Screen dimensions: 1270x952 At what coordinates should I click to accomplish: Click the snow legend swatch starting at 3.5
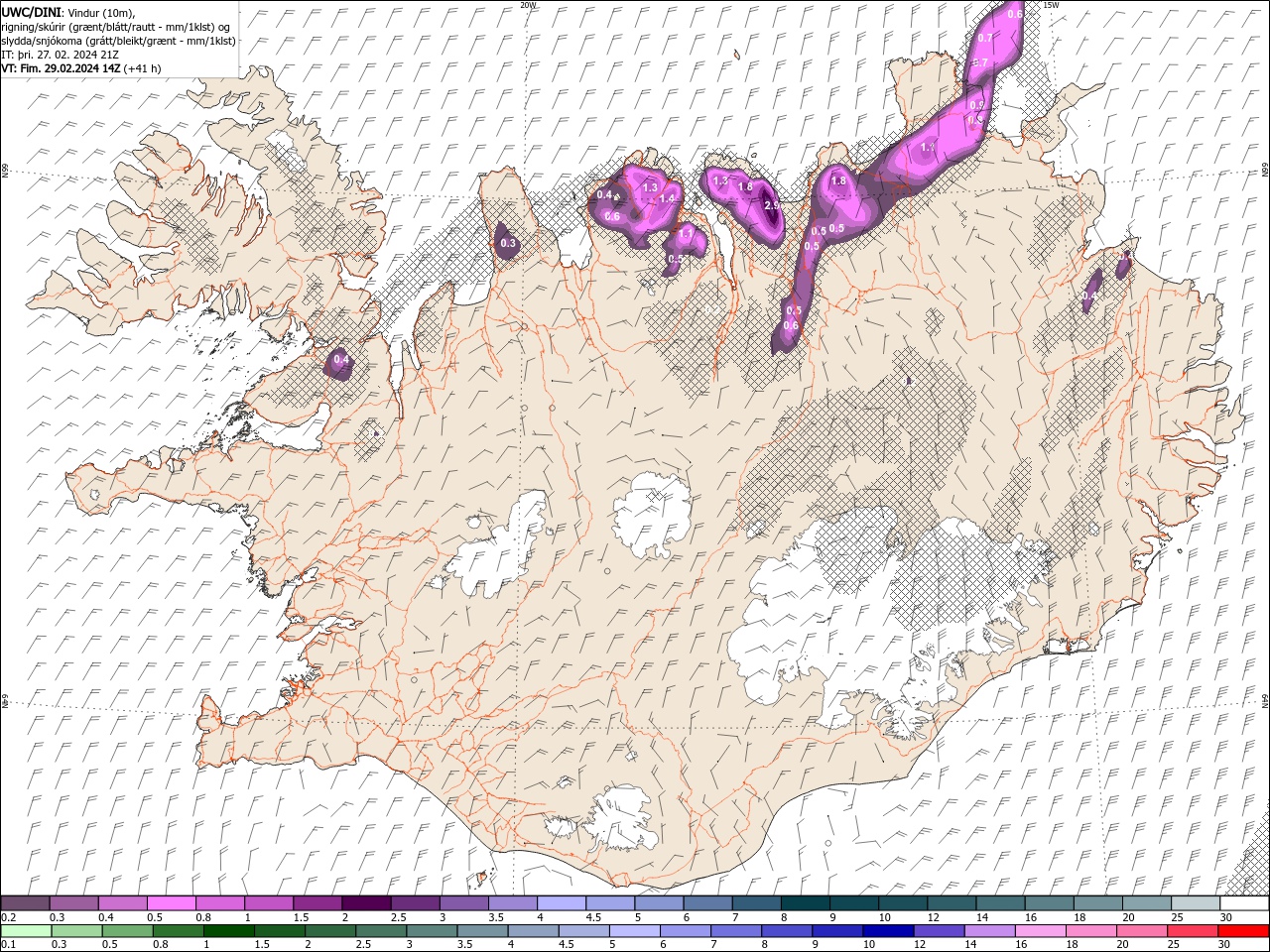(513, 903)
